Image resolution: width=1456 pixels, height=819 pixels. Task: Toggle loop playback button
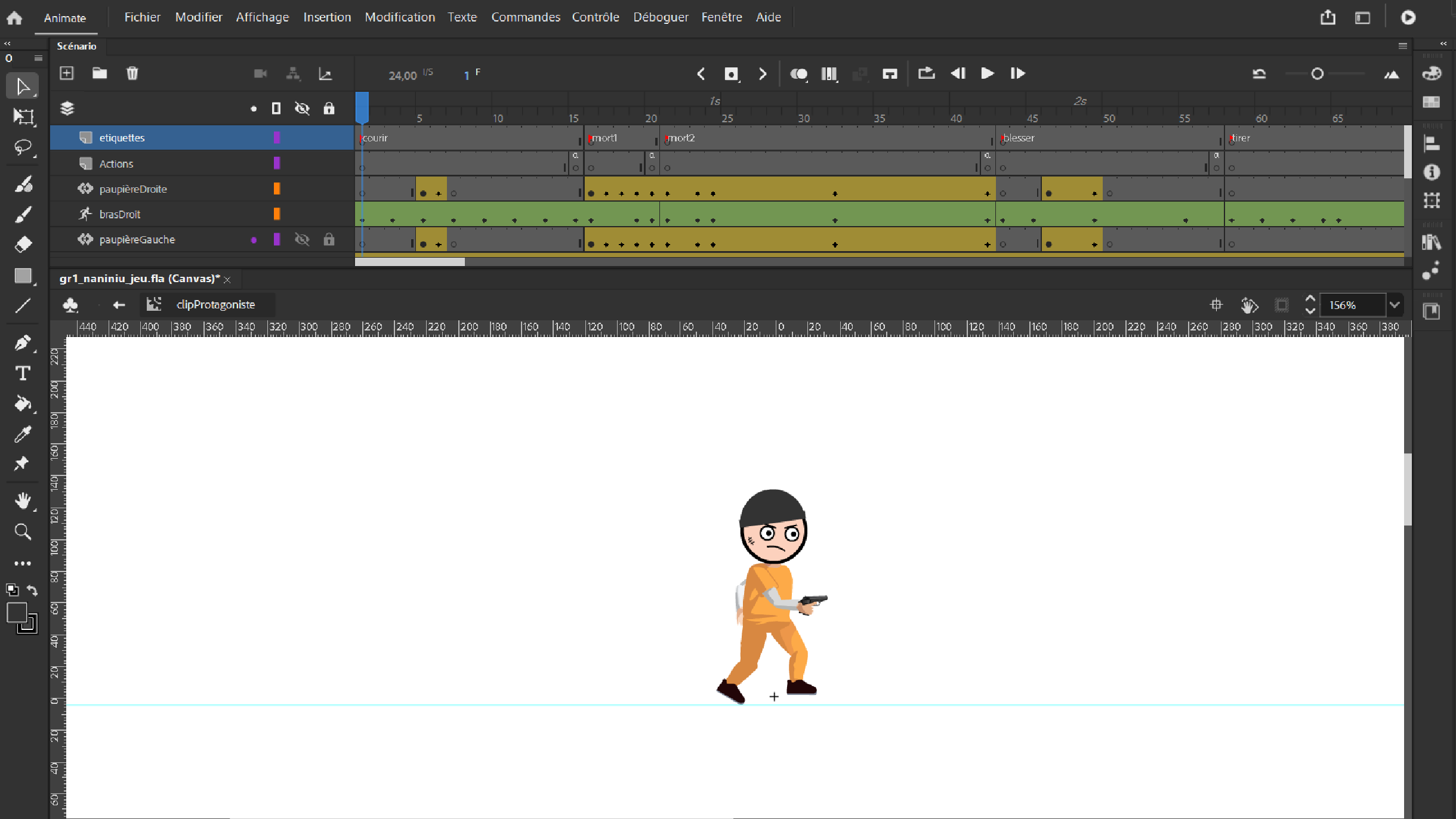(926, 73)
